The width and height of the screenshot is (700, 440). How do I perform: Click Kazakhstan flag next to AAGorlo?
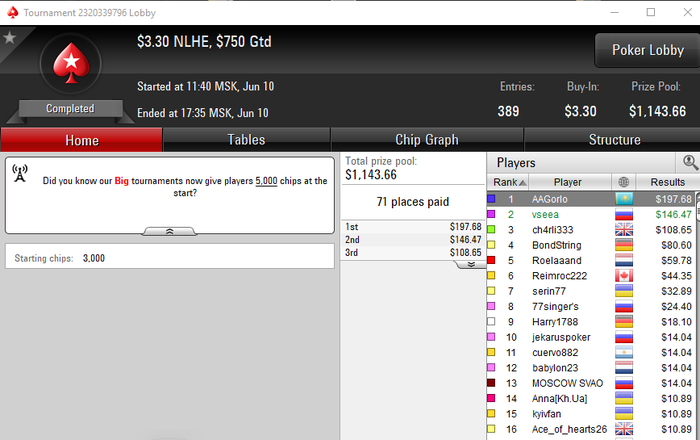(624, 199)
